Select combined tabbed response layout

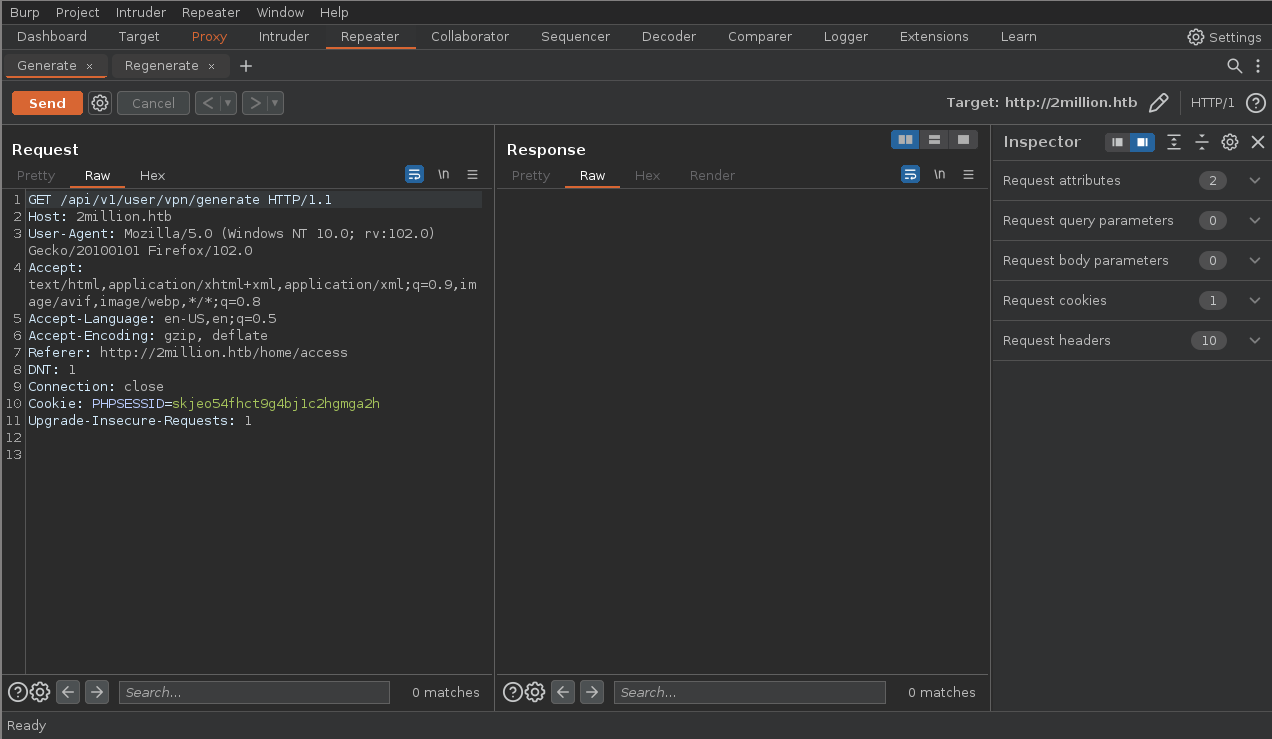(963, 140)
